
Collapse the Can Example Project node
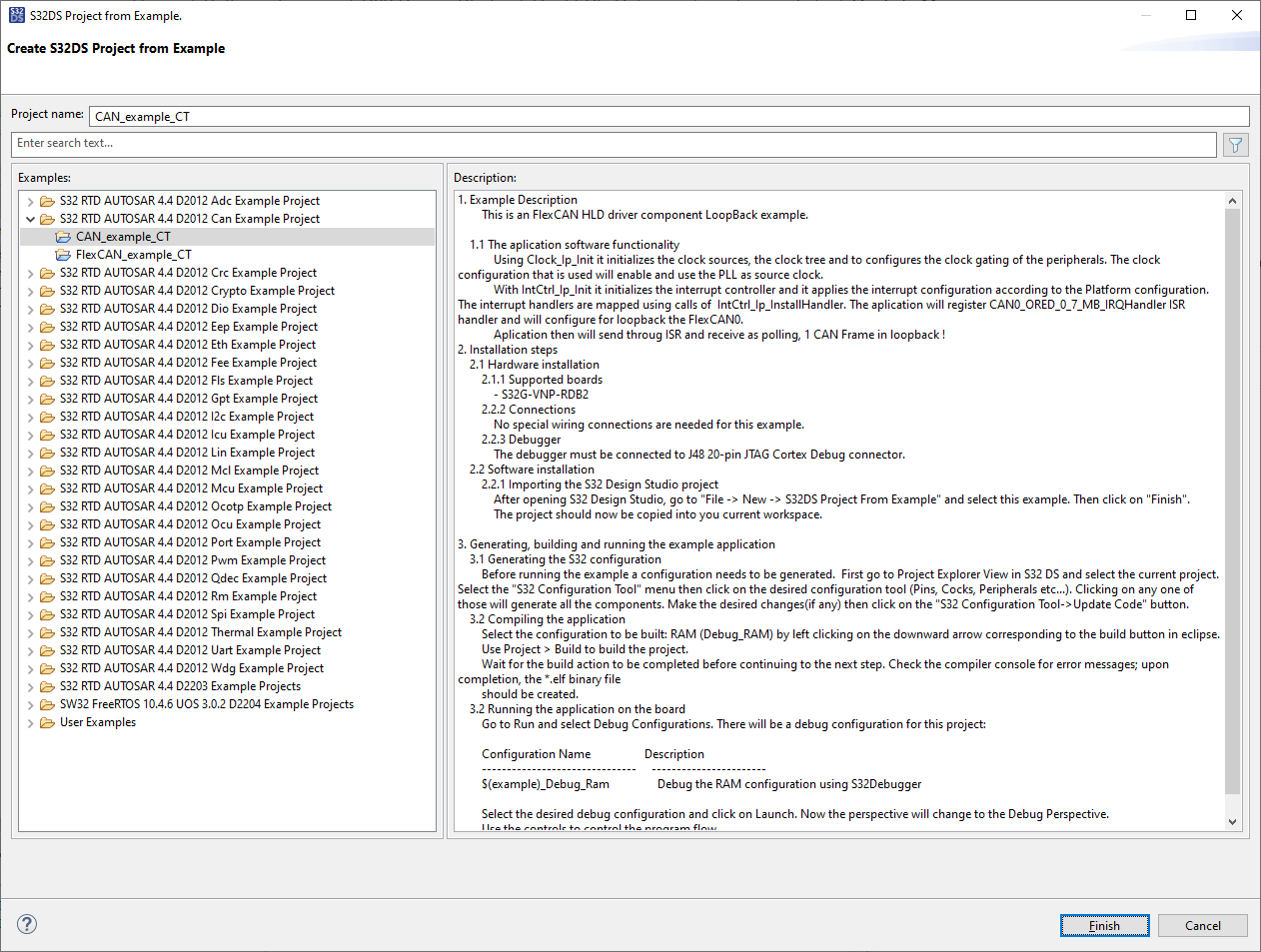click(x=29, y=218)
